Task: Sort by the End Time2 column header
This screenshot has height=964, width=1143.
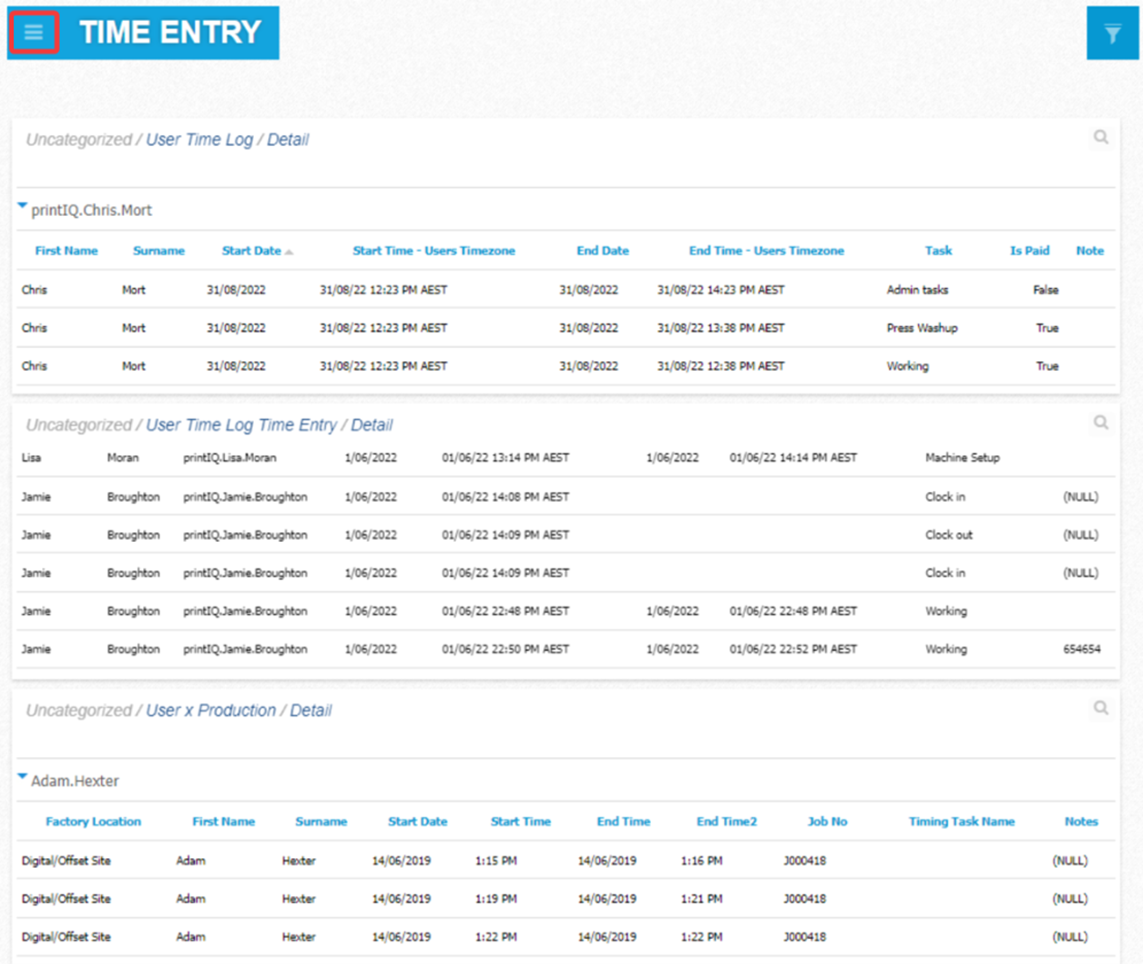Action: (727, 822)
